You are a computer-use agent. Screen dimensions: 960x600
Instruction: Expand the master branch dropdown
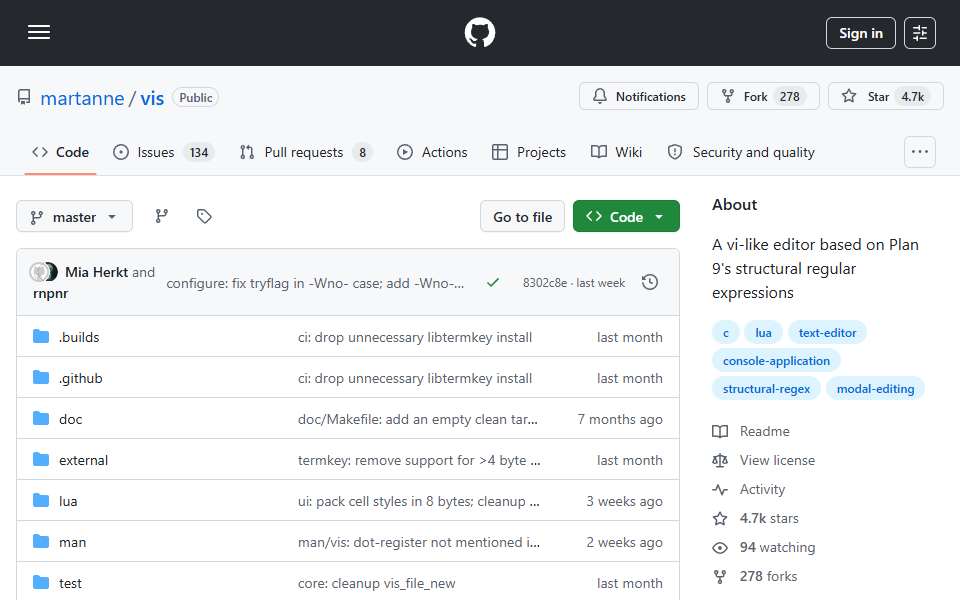(x=74, y=217)
